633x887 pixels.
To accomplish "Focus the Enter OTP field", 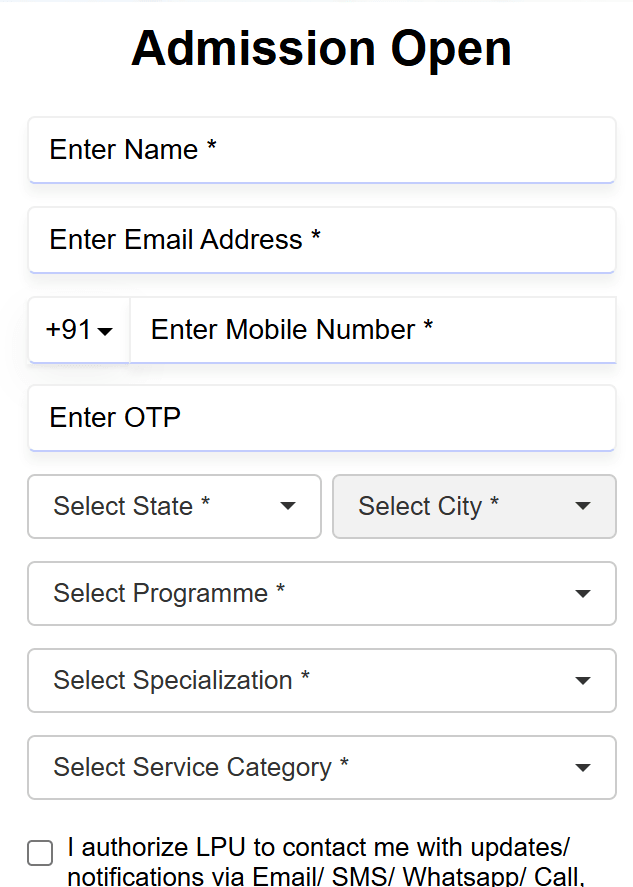I will tap(321, 418).
